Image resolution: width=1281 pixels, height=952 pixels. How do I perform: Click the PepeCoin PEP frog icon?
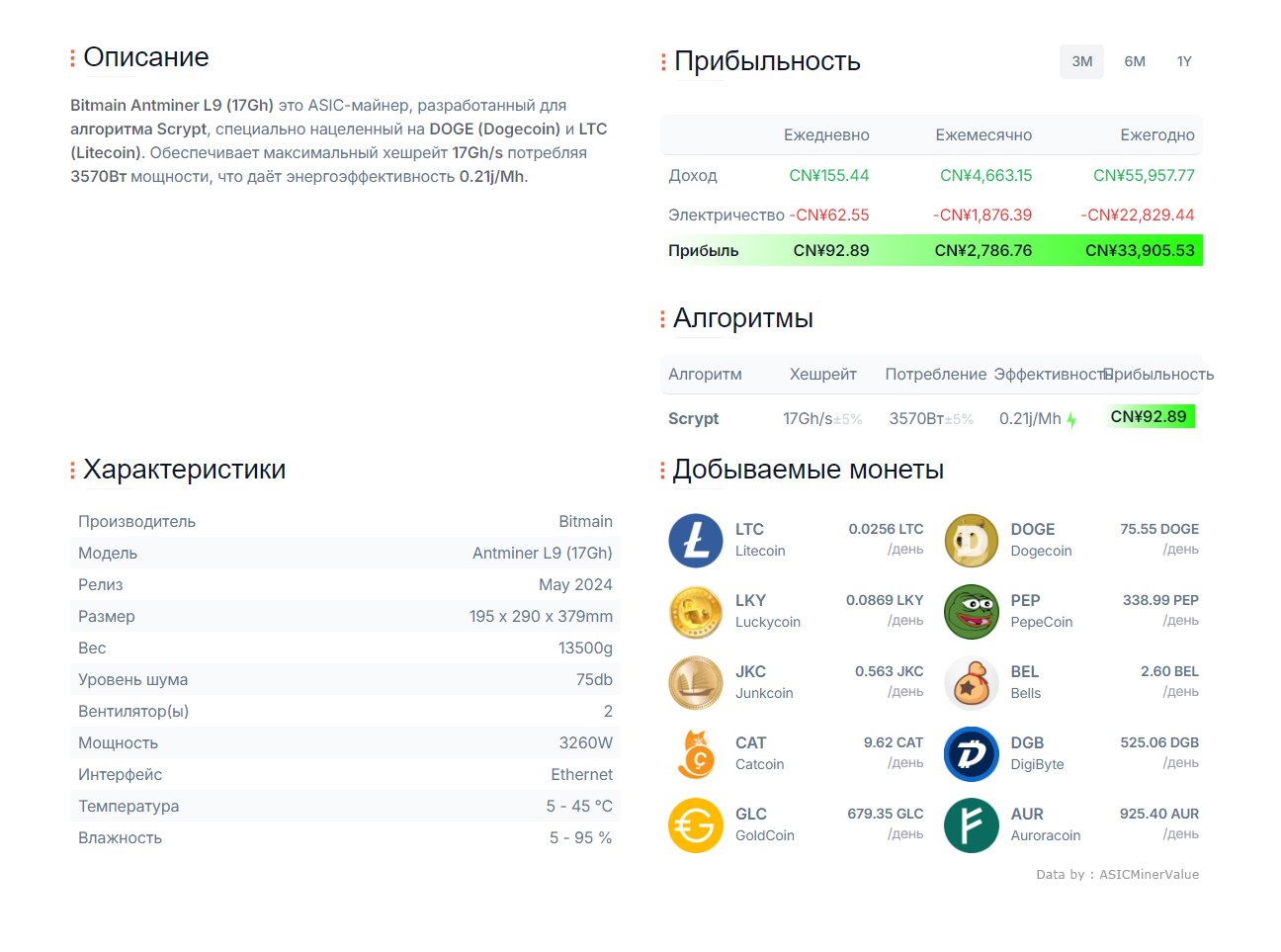coord(972,612)
